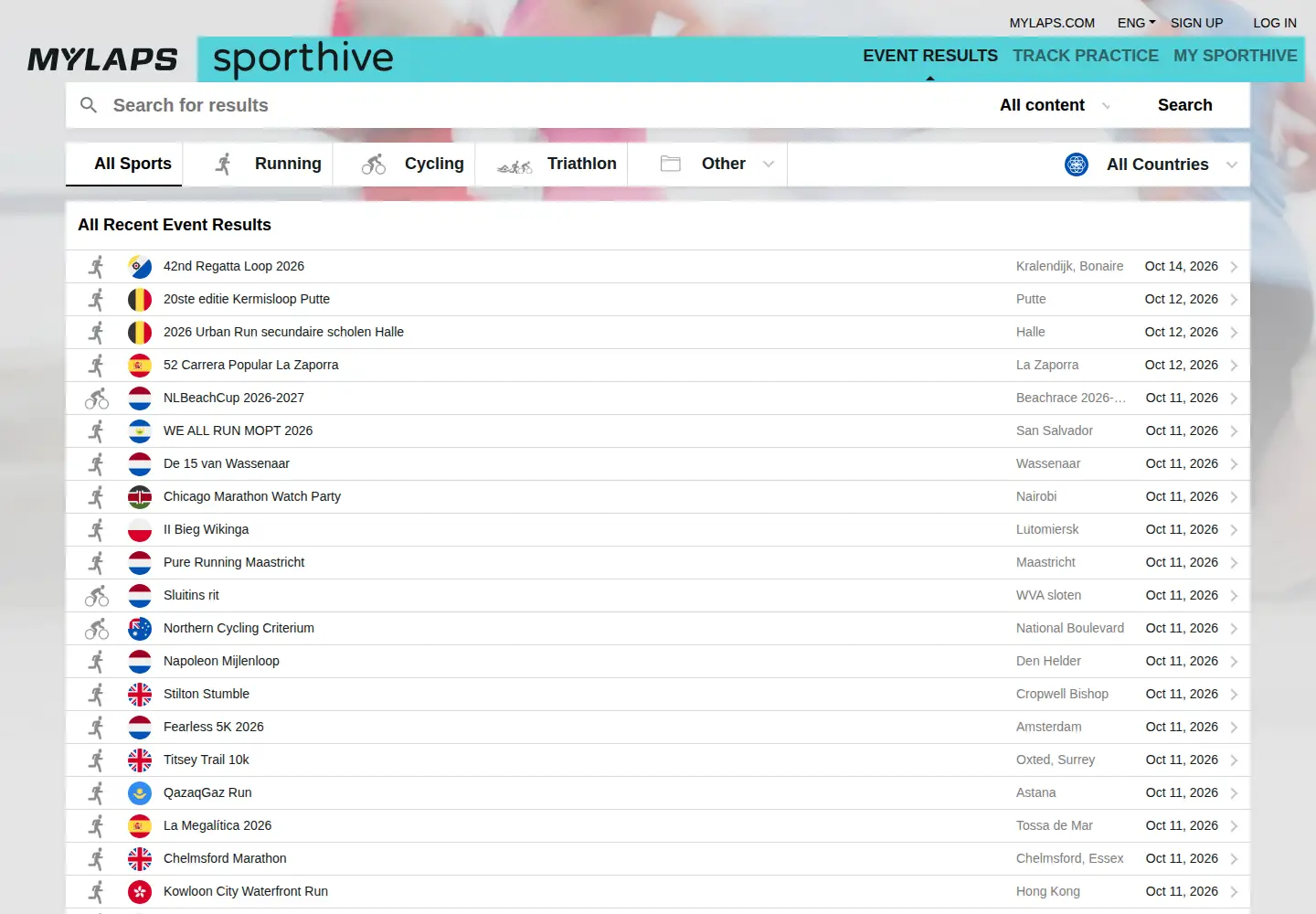Click Kazakhstan flag on QazaqGaz Run row
This screenshot has height=914, width=1316.
pyautogui.click(x=140, y=793)
